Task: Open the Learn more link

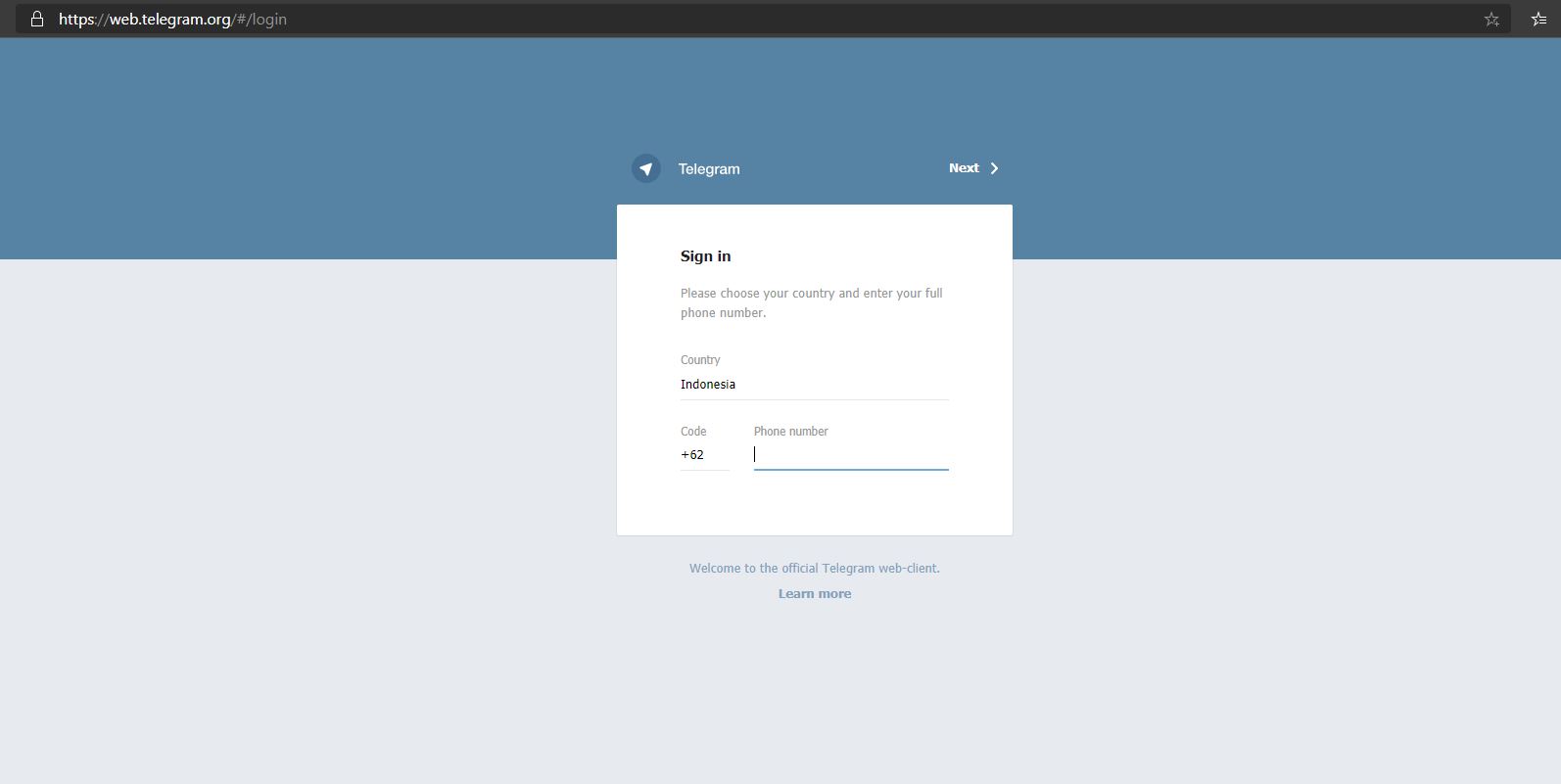Action: click(815, 594)
